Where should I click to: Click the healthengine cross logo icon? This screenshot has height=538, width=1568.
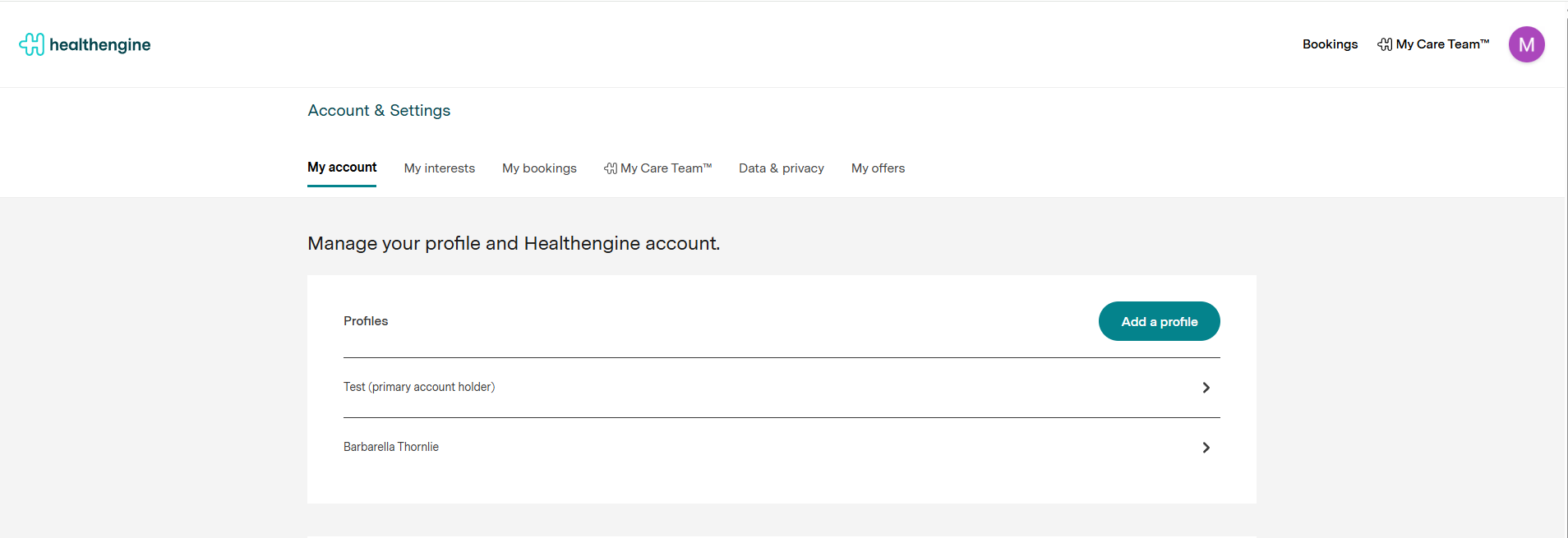point(31,44)
